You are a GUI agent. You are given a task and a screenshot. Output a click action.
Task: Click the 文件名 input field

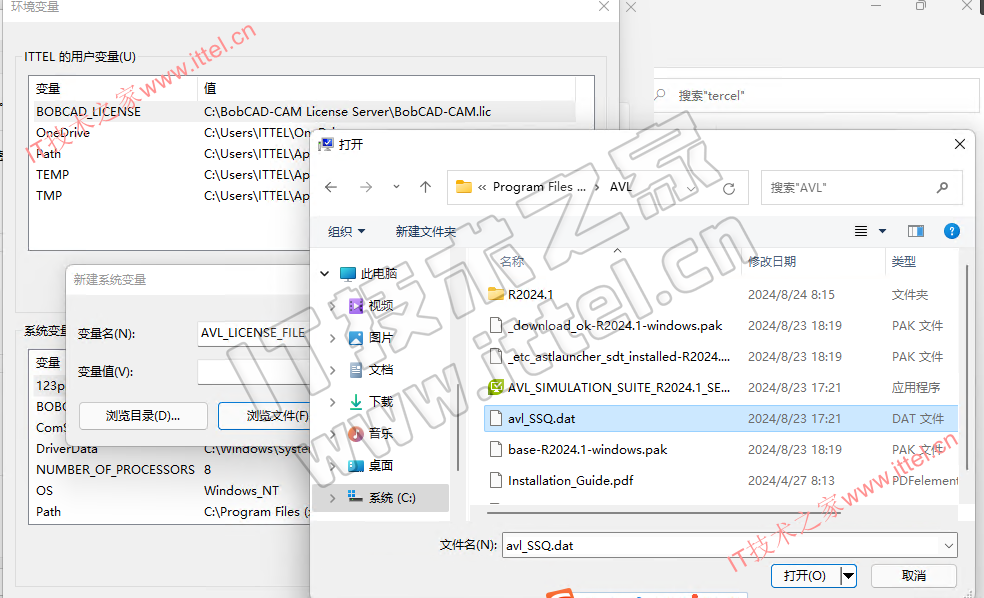(722, 546)
